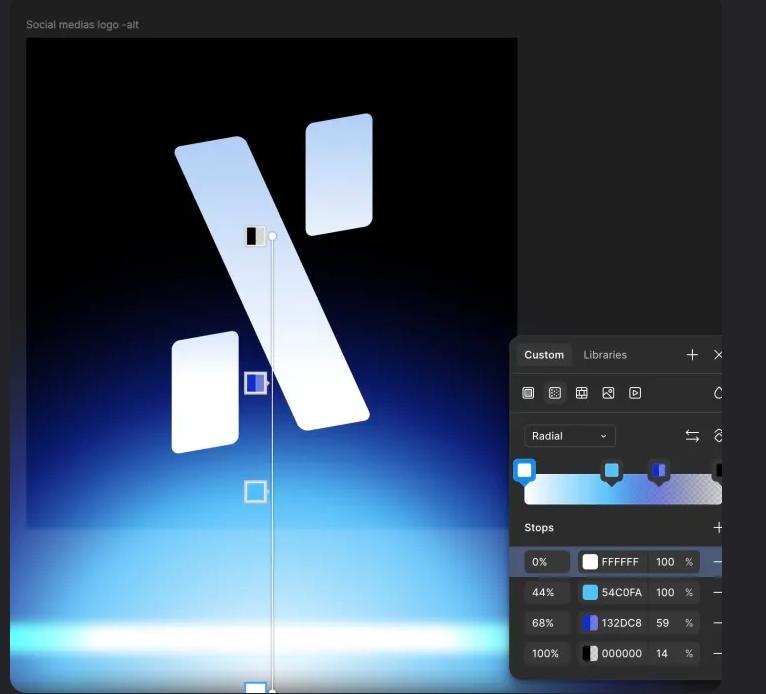Click the 000000 hex value field
This screenshot has width=766, height=694.
(621, 653)
